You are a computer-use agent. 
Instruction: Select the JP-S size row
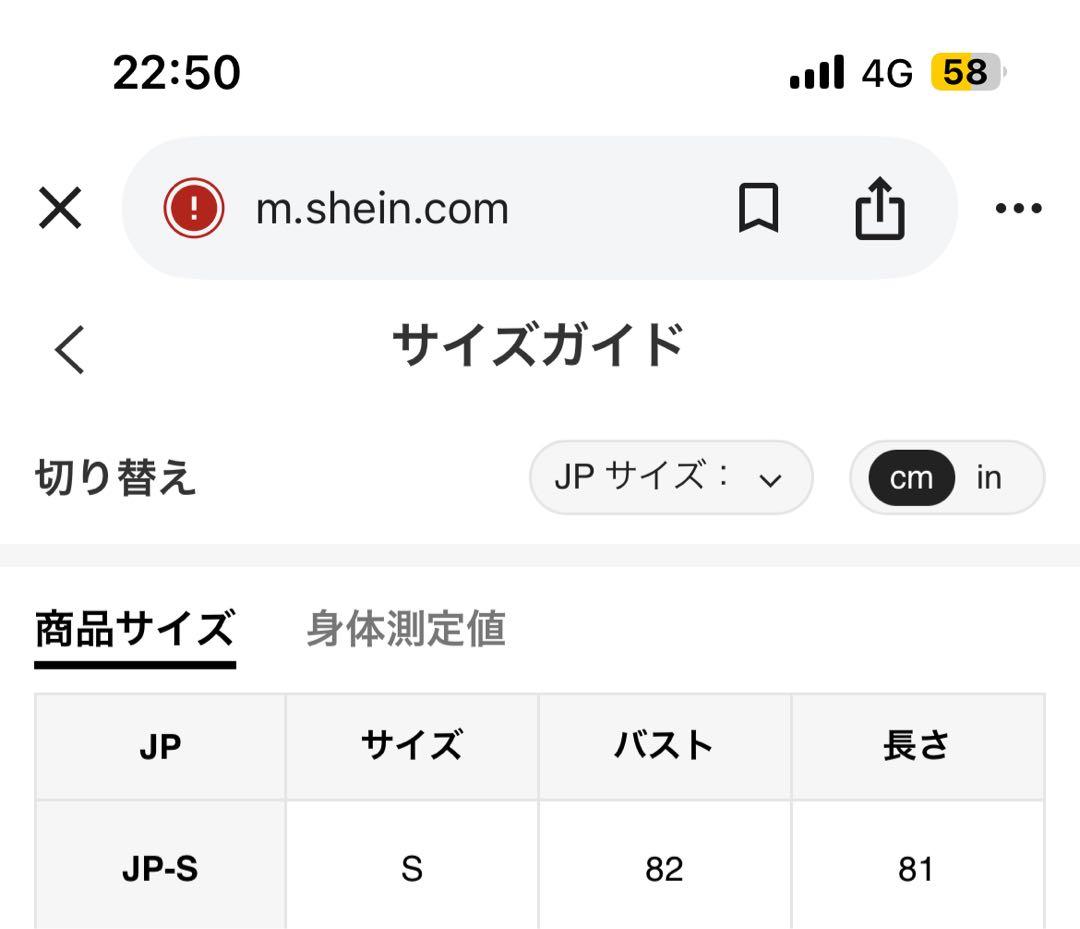coord(540,866)
